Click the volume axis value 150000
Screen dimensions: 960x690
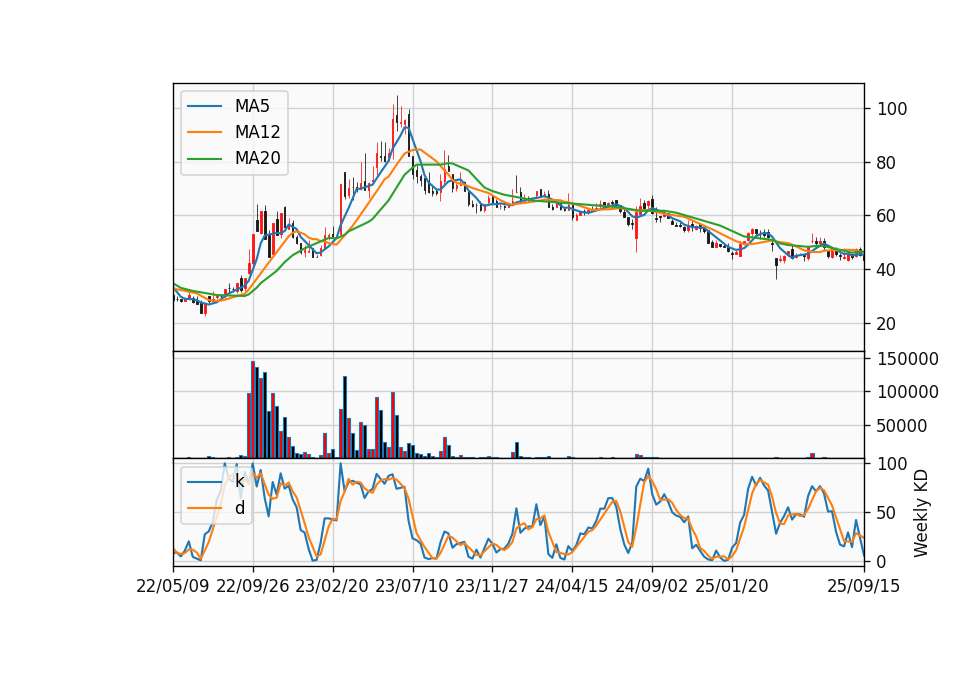[907, 359]
